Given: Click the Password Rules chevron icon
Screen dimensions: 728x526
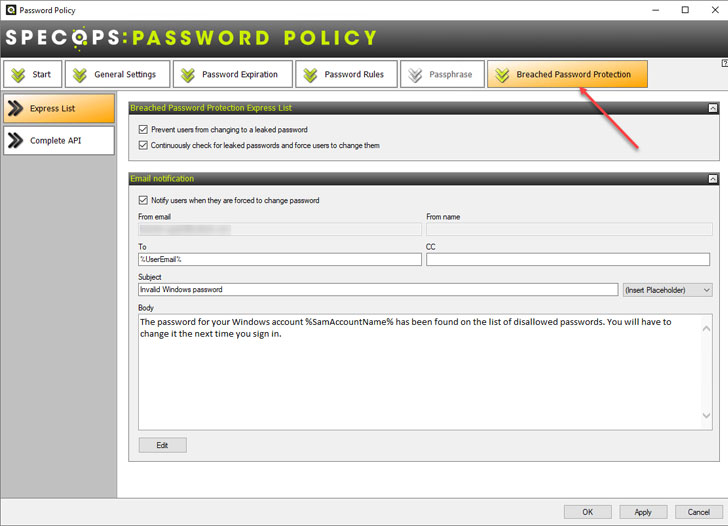Looking at the screenshot, I should pos(311,75).
